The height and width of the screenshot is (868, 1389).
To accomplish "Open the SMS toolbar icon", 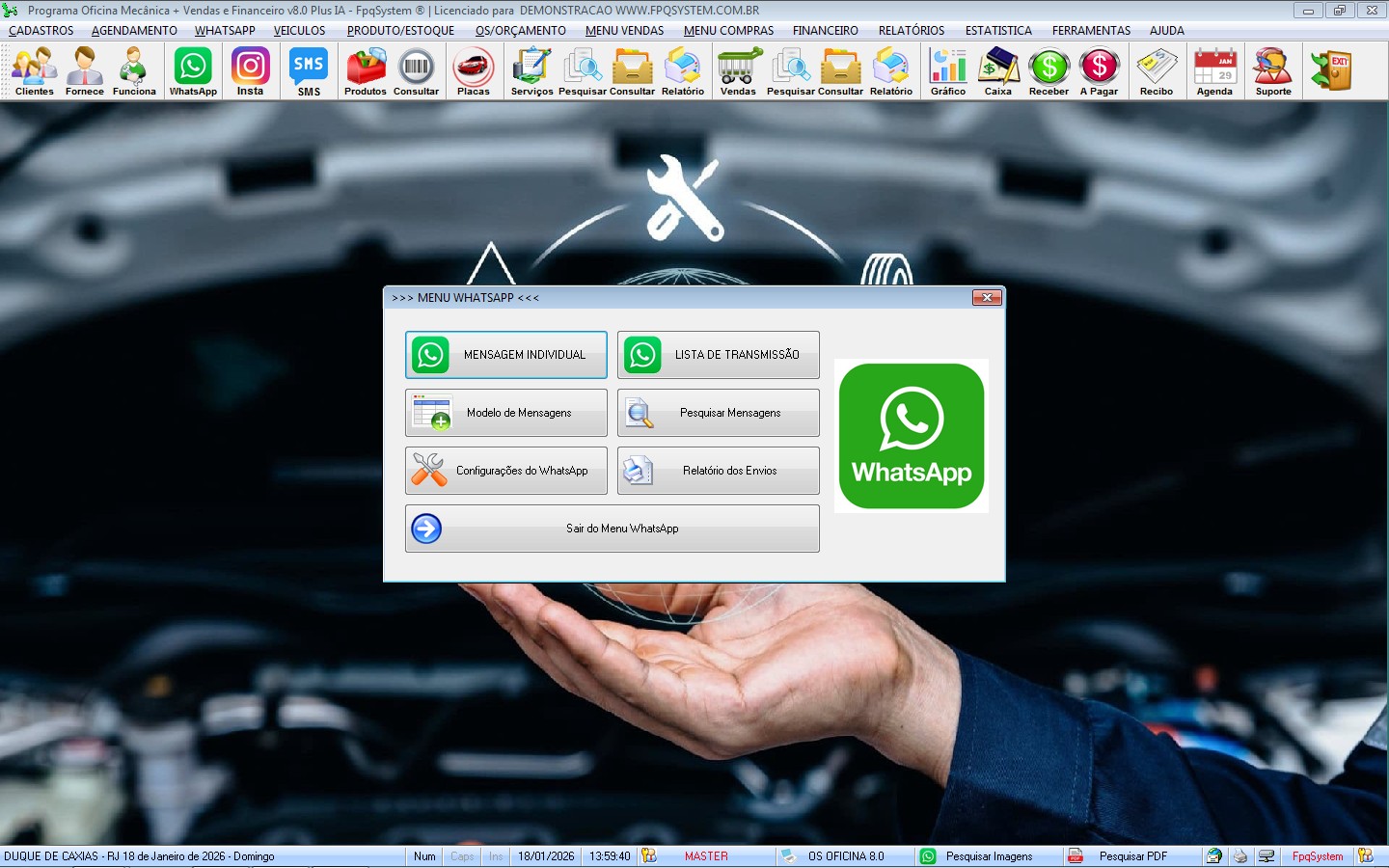I will (x=309, y=72).
